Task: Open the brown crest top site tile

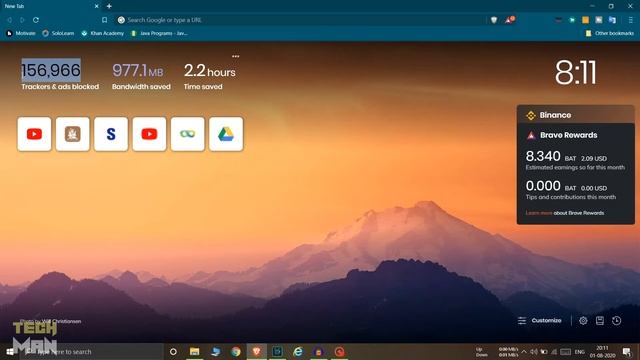Action: [73, 134]
